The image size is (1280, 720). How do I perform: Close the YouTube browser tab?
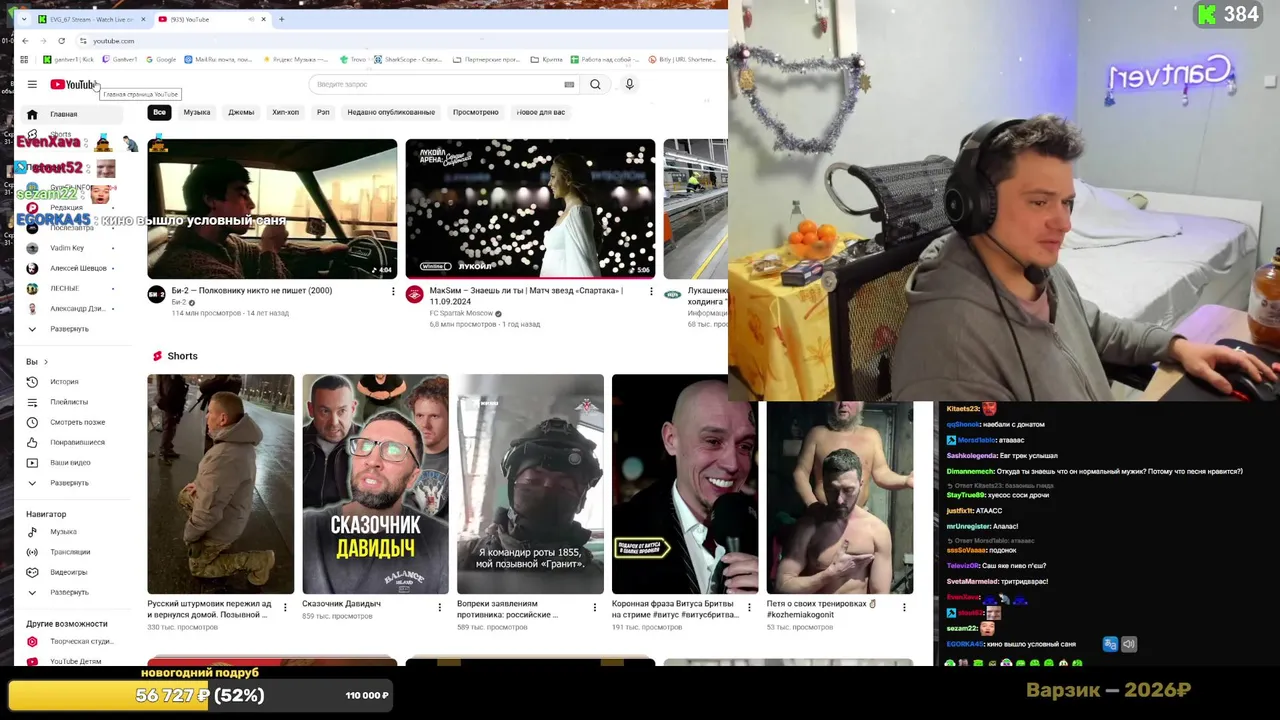pyautogui.click(x=265, y=19)
